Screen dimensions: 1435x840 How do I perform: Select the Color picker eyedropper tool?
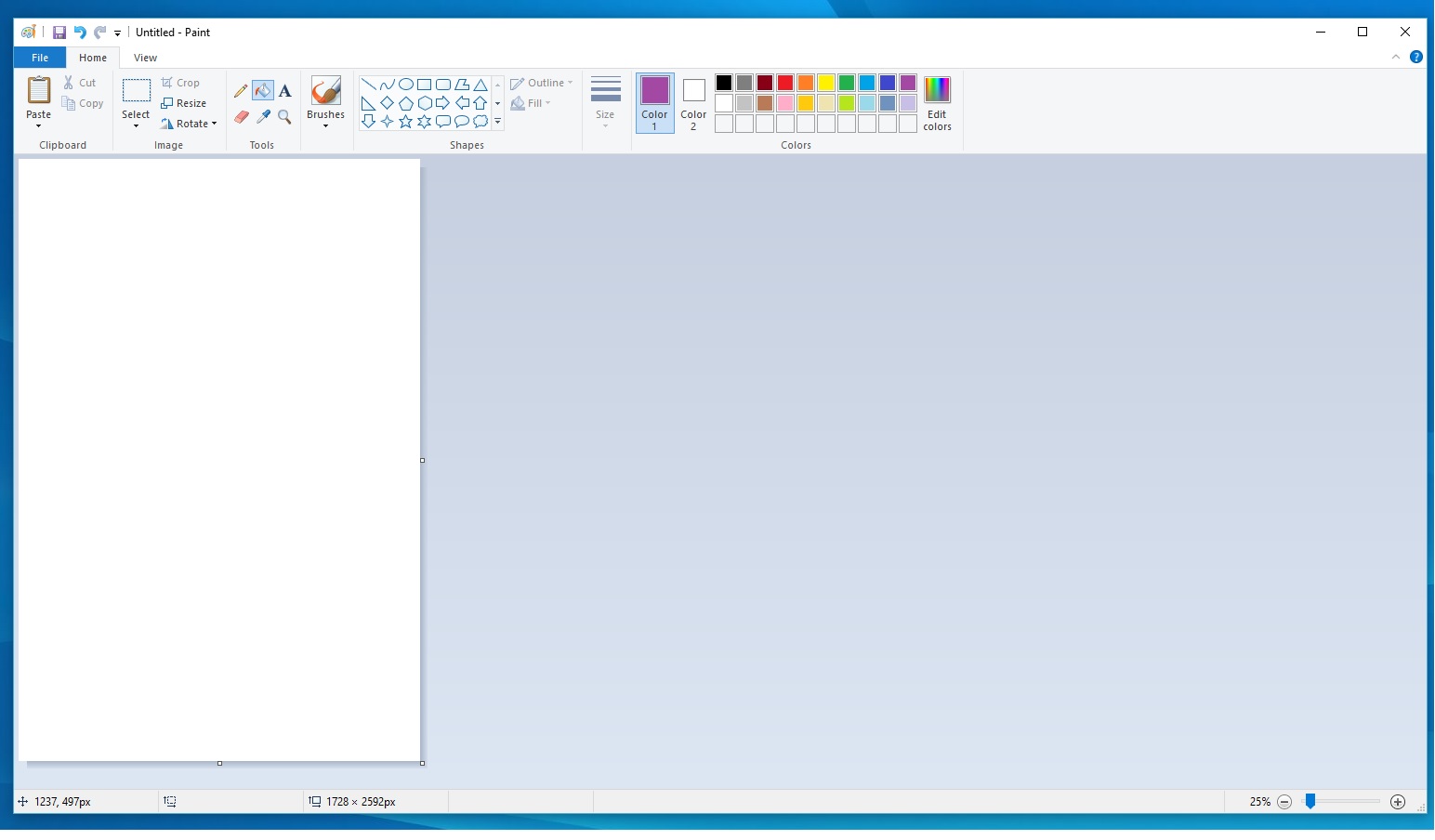click(x=263, y=117)
